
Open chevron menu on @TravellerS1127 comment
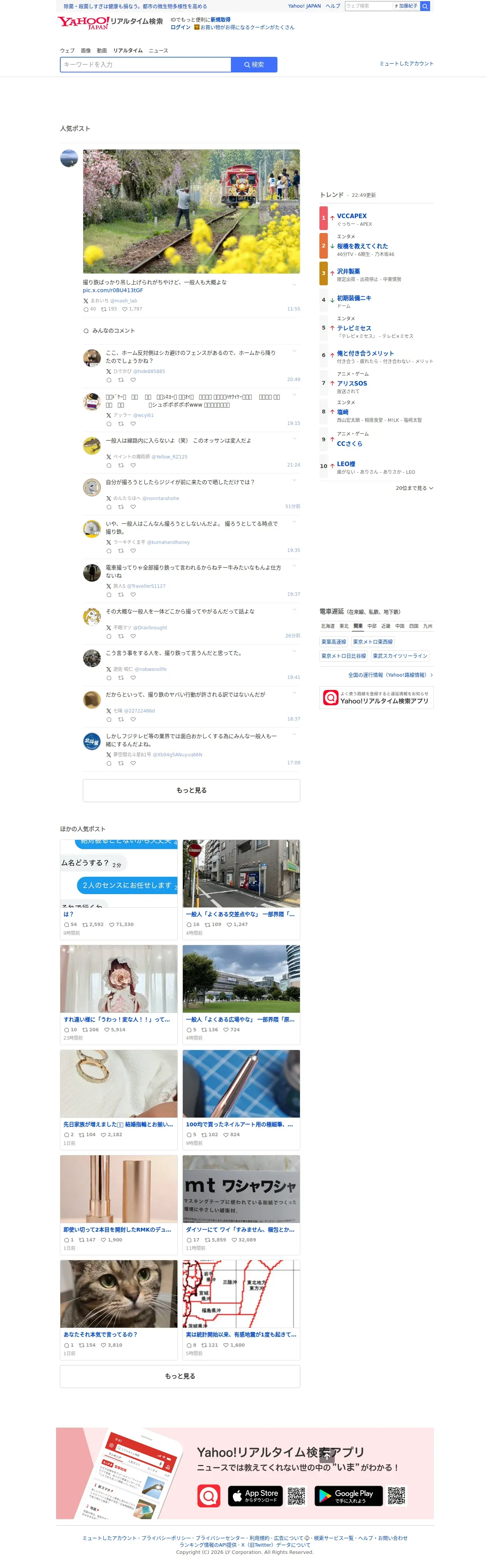(x=295, y=566)
